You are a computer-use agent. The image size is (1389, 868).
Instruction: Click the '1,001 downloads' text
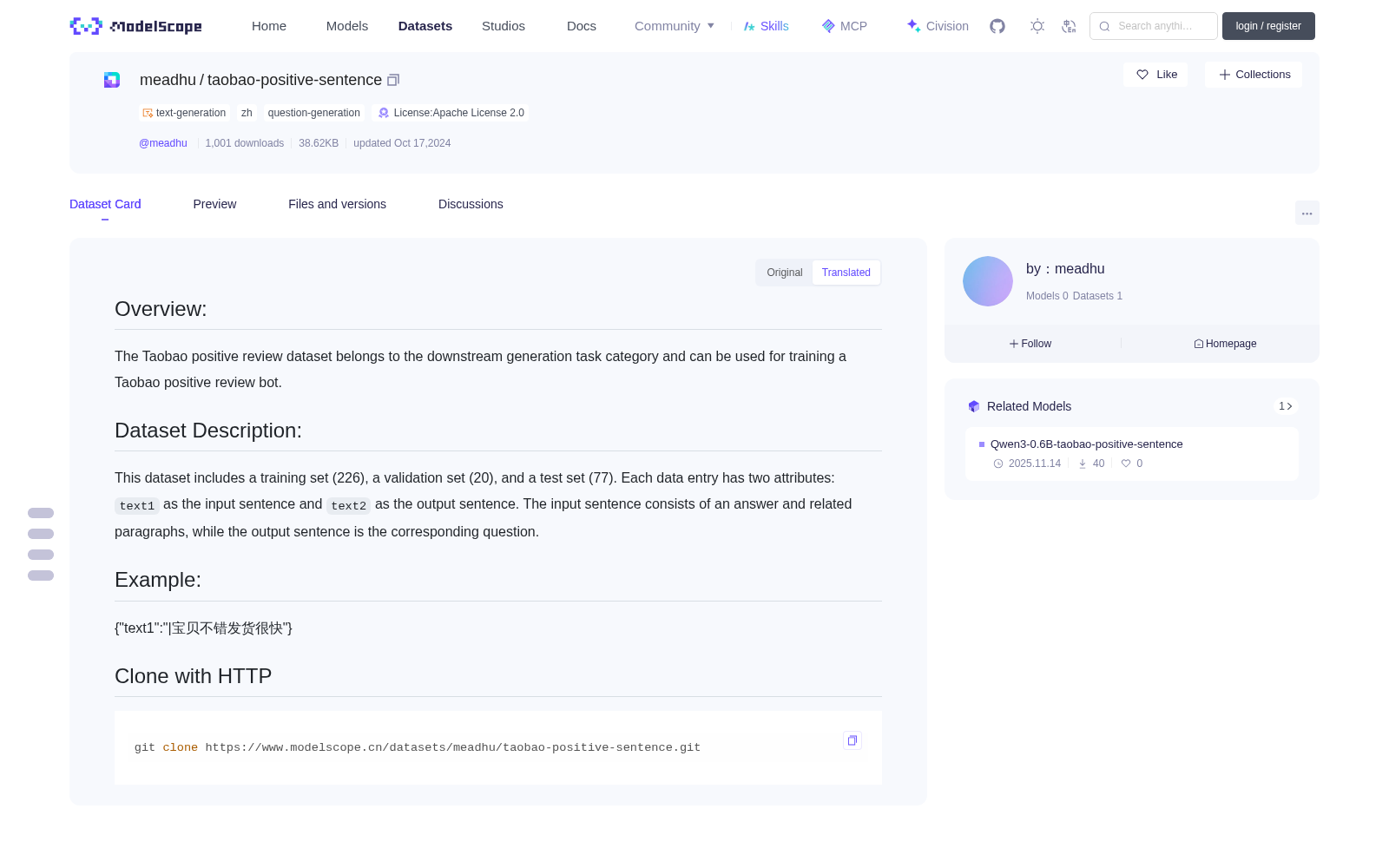(x=245, y=143)
